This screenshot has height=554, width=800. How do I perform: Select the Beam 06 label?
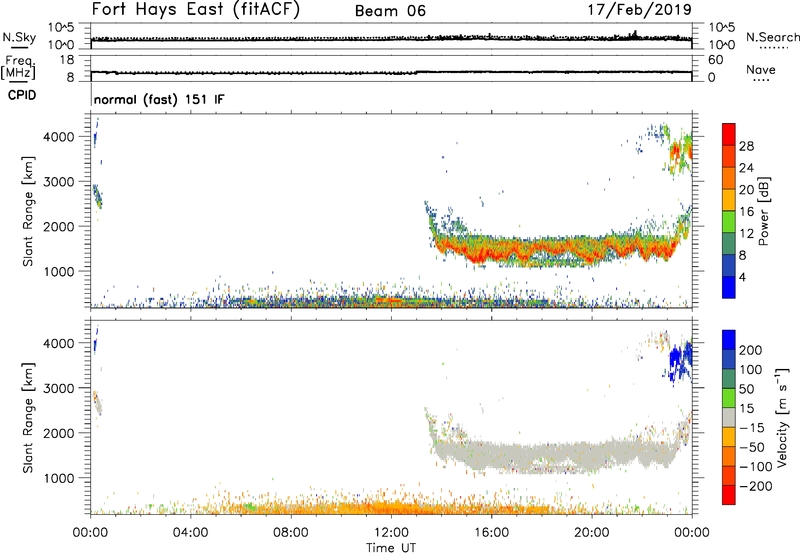point(390,11)
